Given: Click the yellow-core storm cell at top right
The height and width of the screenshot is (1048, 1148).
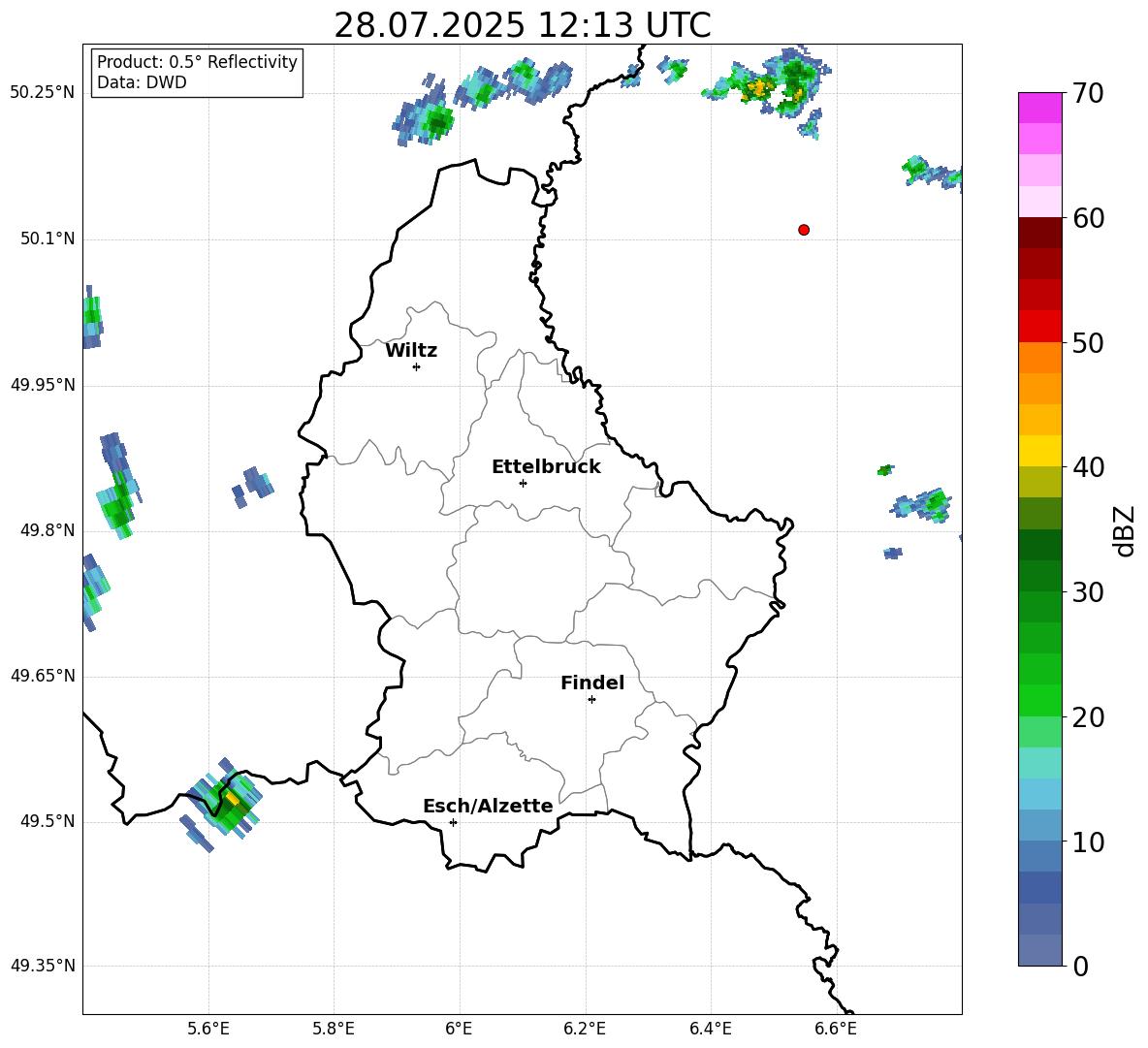Looking at the screenshot, I should 767,82.
